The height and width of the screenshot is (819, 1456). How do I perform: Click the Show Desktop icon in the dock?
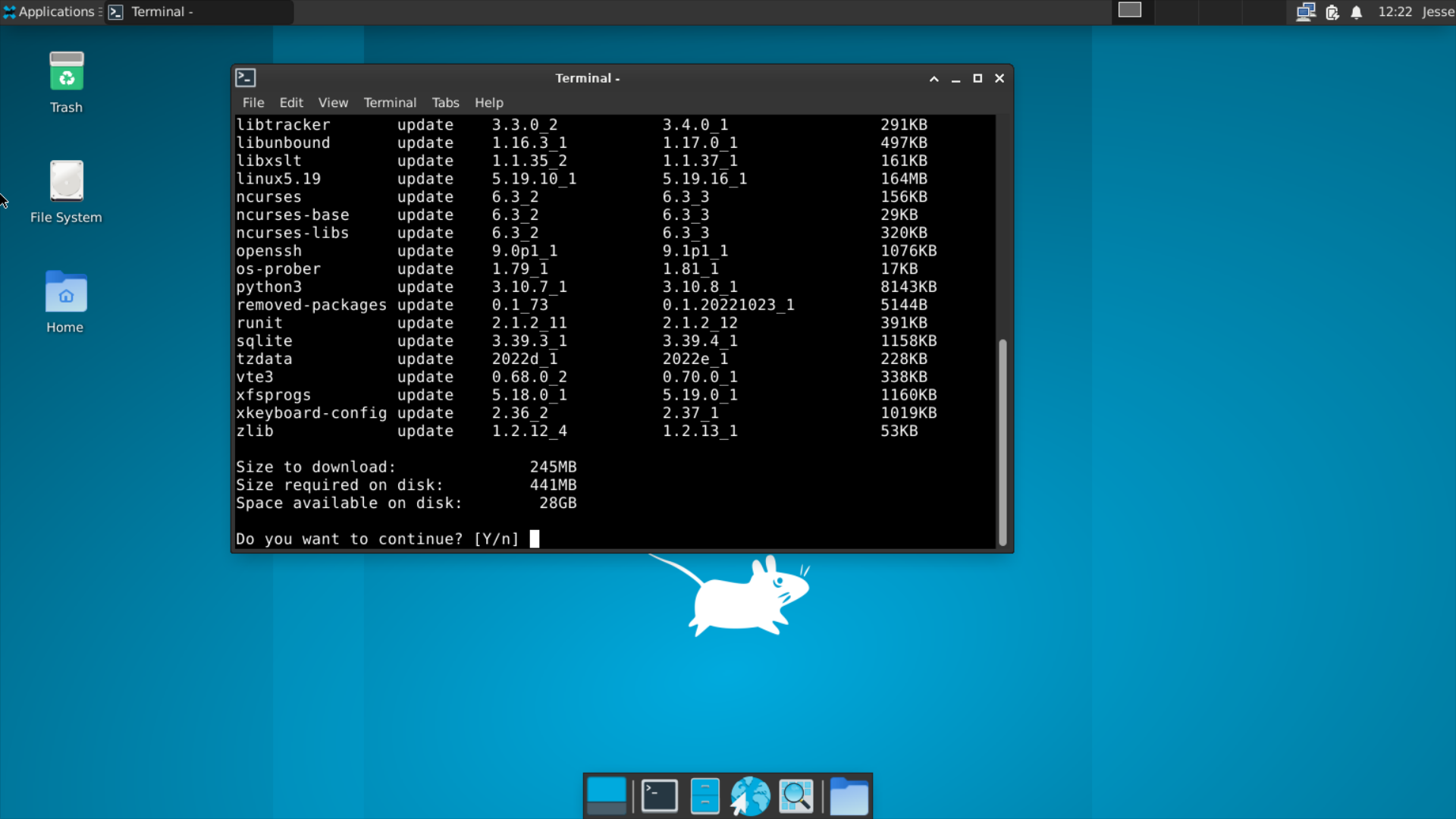click(x=607, y=796)
